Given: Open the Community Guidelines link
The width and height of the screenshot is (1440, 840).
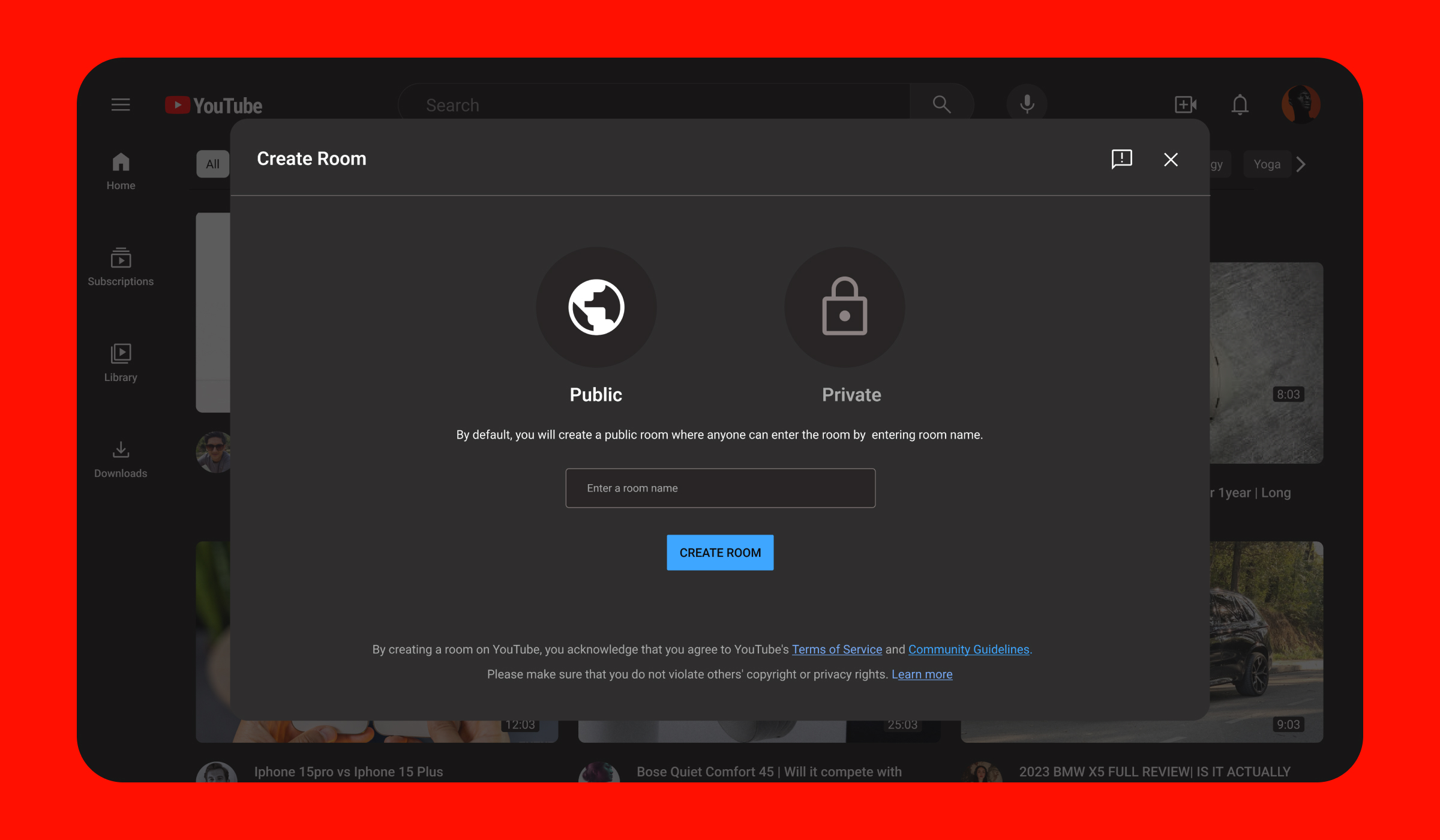Looking at the screenshot, I should pos(968,649).
